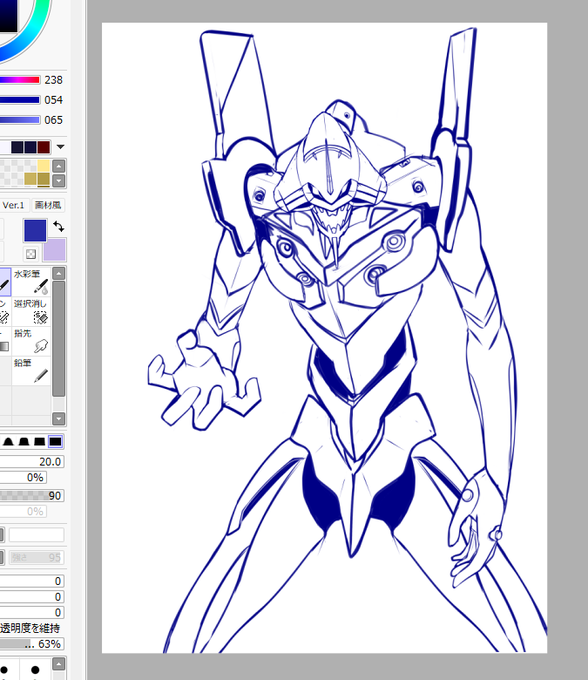This screenshot has height=680, width=588.
Task: Select the round bell brush edge shape
Action: 8,442
